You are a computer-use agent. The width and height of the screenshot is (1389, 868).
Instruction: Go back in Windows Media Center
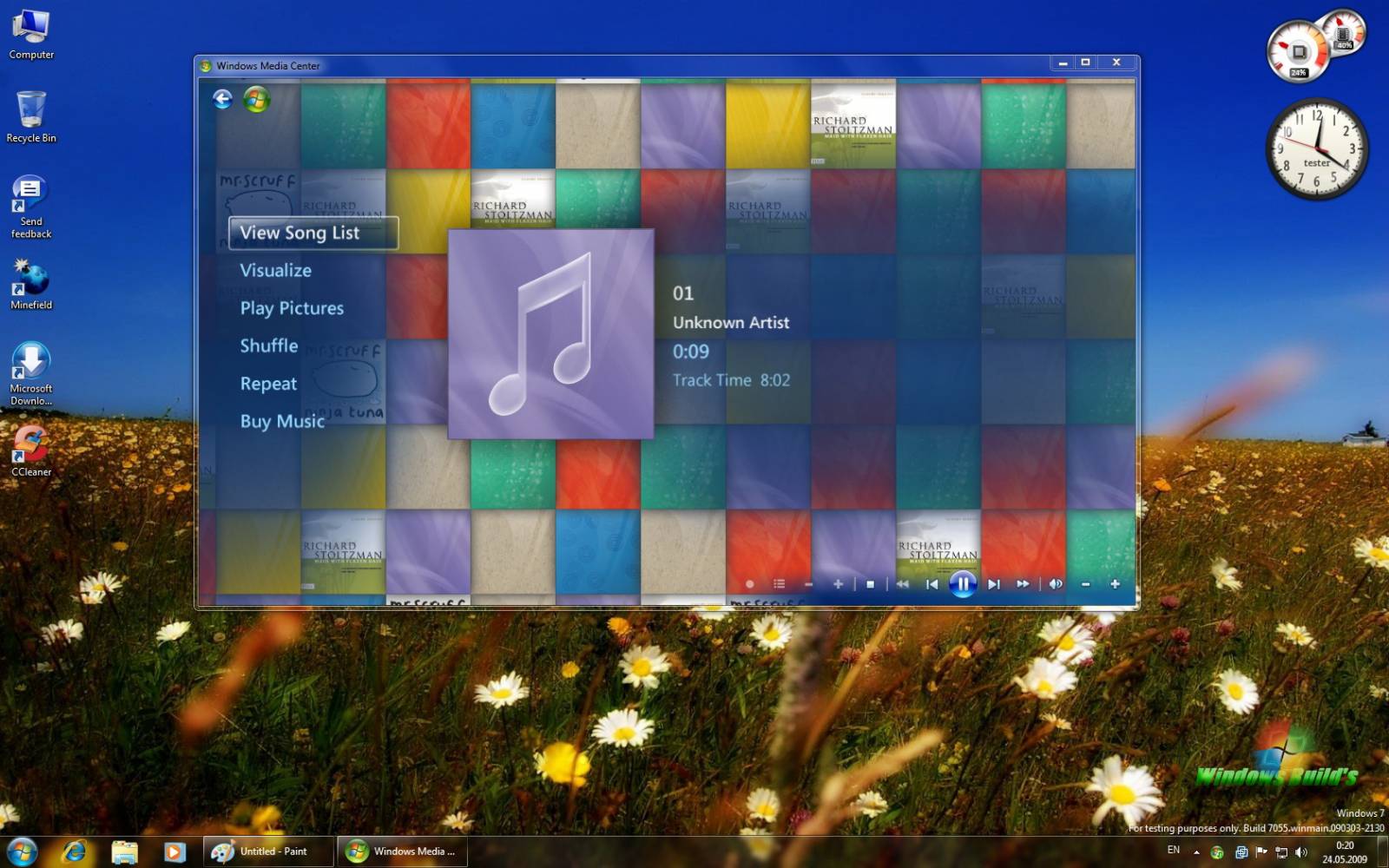click(x=222, y=99)
